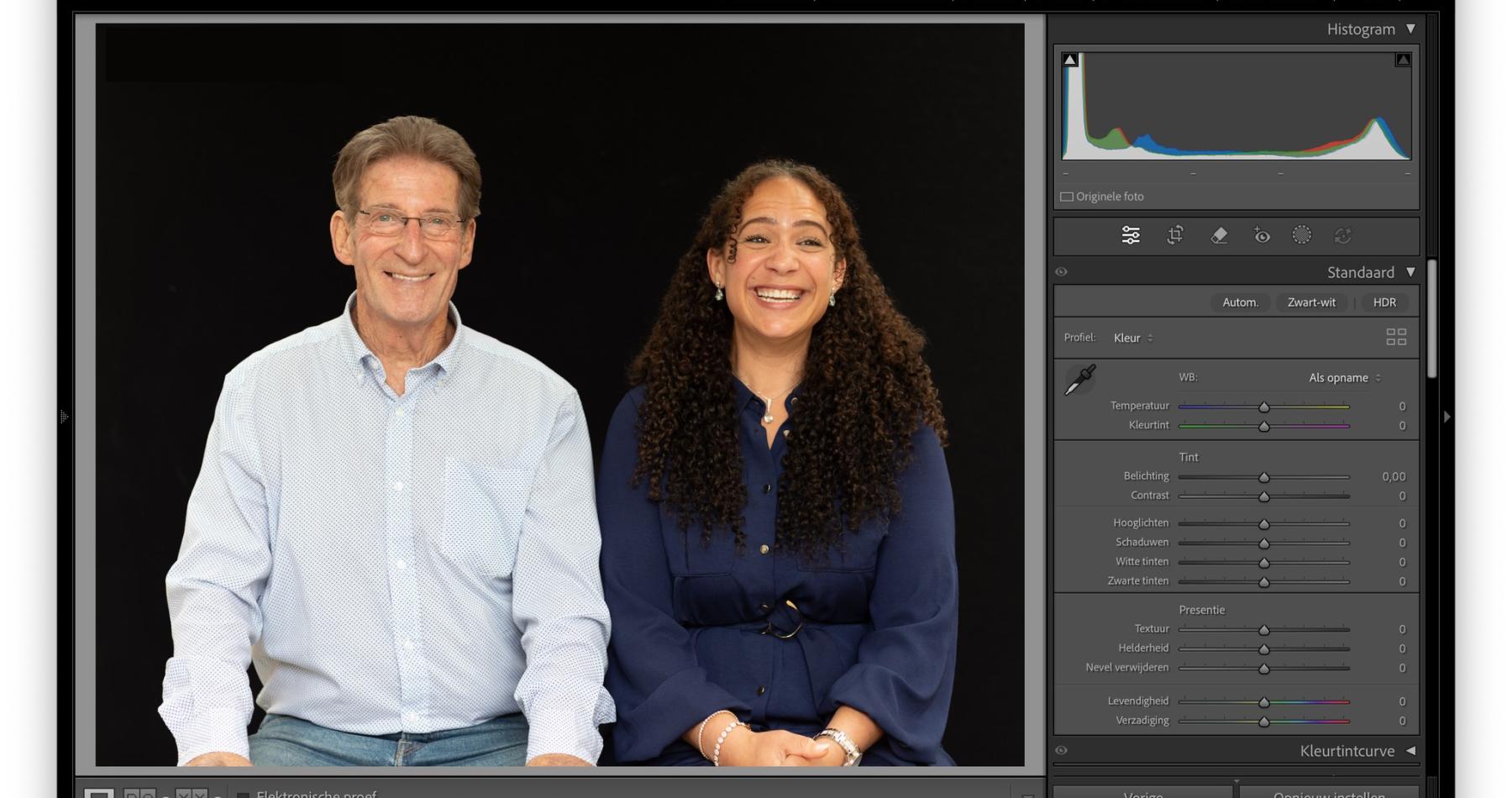The width and height of the screenshot is (1512, 798).
Task: Click the Belichting 0,00 value field
Action: click(1393, 476)
